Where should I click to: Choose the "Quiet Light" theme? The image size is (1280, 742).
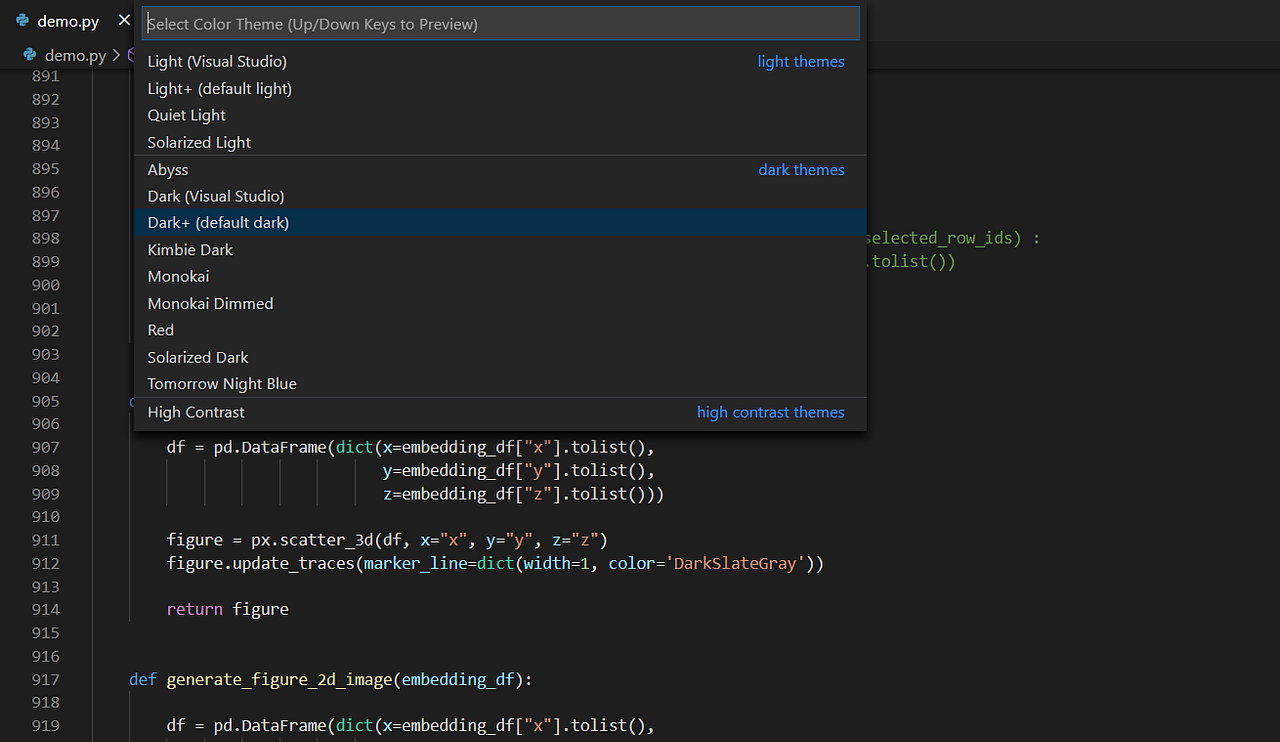pyautogui.click(x=186, y=115)
